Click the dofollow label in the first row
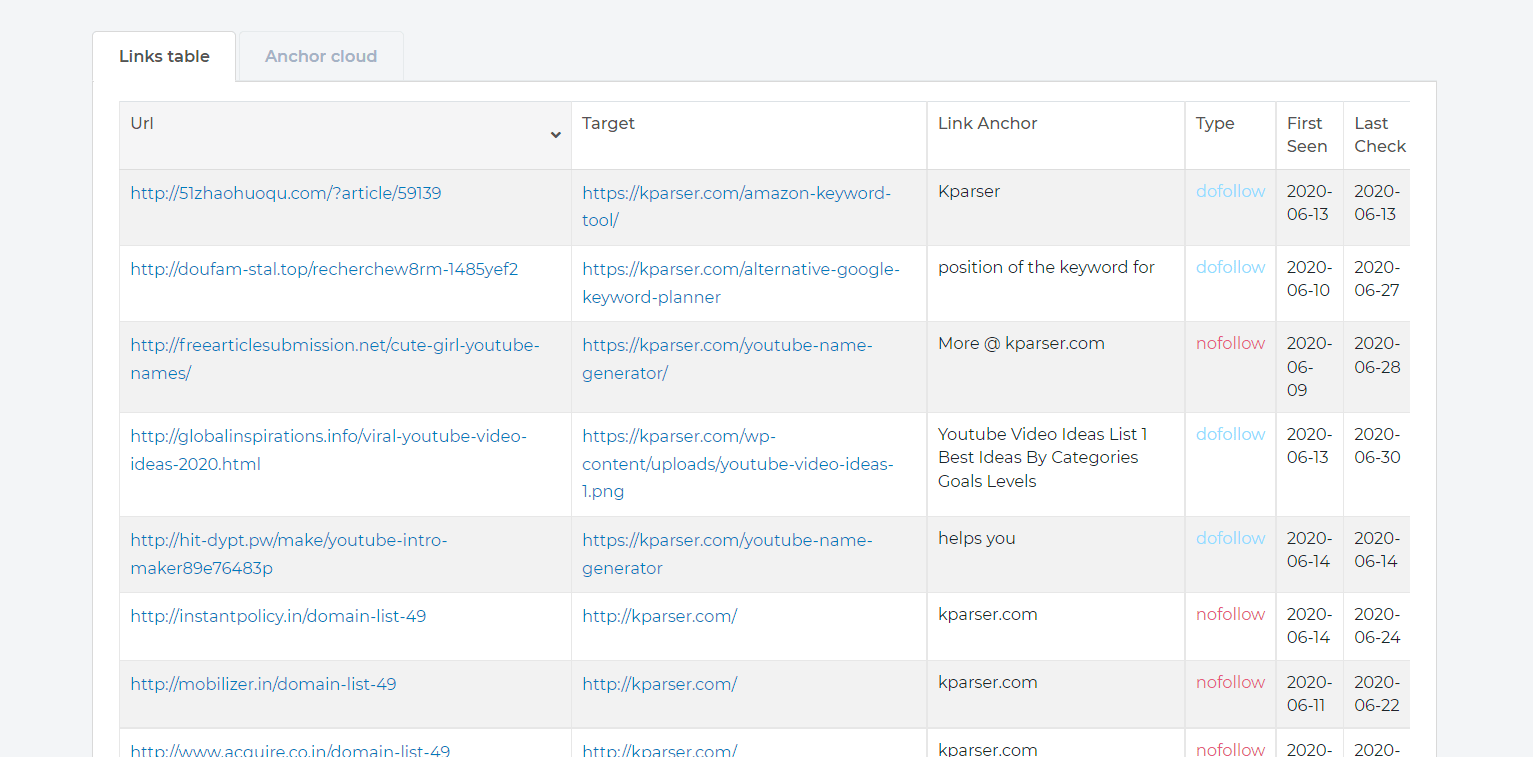Image resolution: width=1533 pixels, height=757 pixels. 1230,191
